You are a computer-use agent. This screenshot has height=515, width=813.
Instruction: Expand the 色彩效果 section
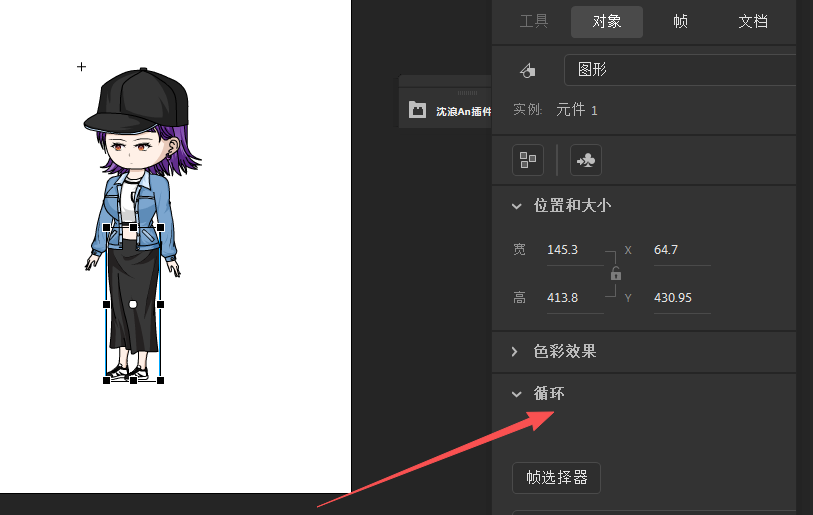click(517, 352)
